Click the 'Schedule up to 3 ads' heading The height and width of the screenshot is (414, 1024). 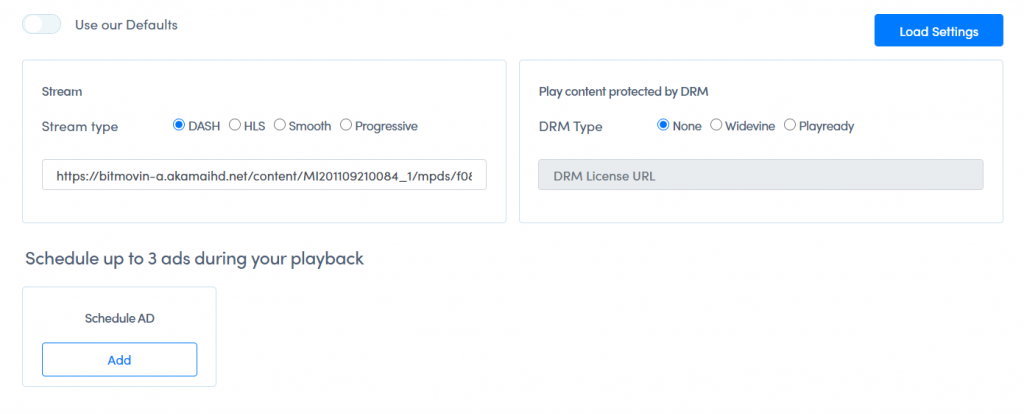193,258
